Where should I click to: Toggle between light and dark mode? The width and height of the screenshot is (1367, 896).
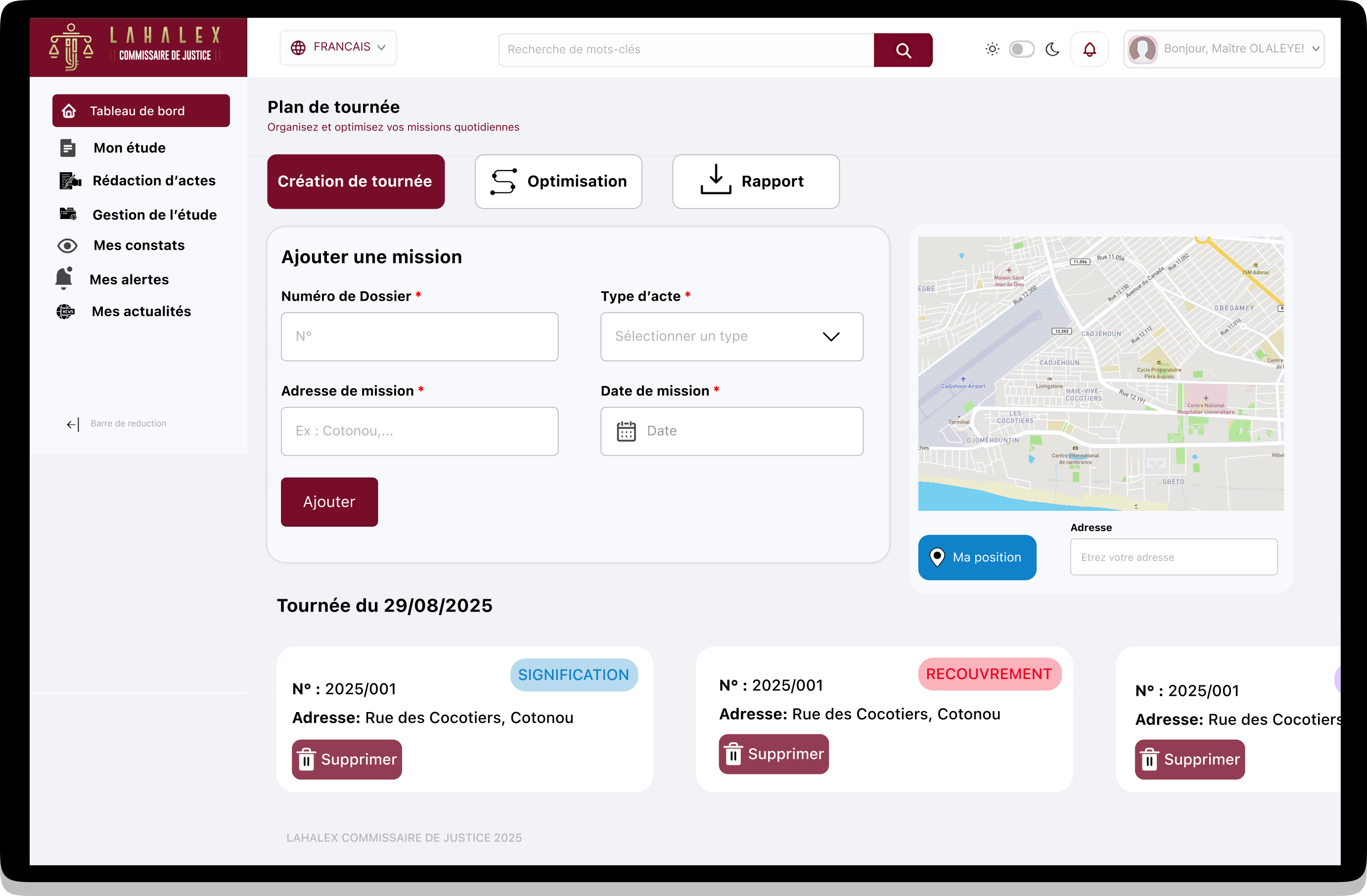click(x=1022, y=49)
